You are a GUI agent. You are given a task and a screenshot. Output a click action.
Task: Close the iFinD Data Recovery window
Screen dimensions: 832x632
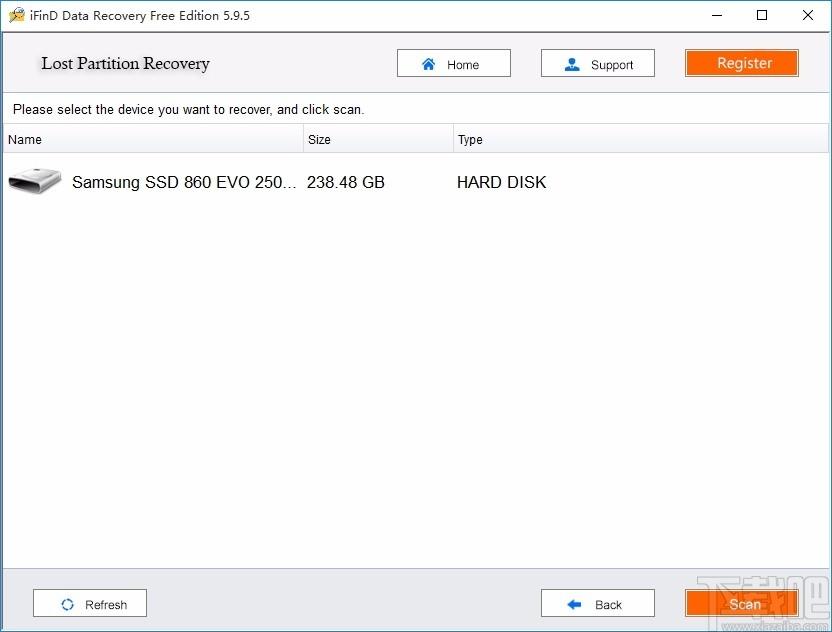(x=808, y=15)
